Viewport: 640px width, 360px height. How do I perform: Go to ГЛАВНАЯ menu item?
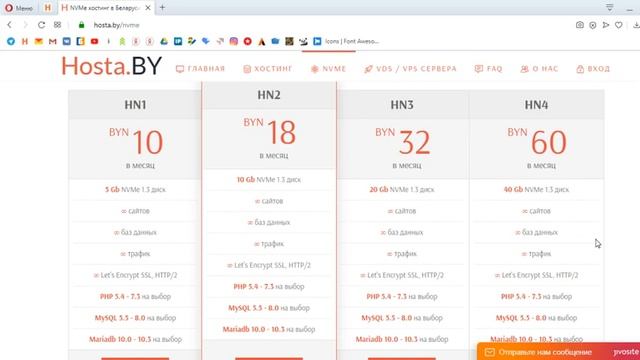(x=200, y=69)
